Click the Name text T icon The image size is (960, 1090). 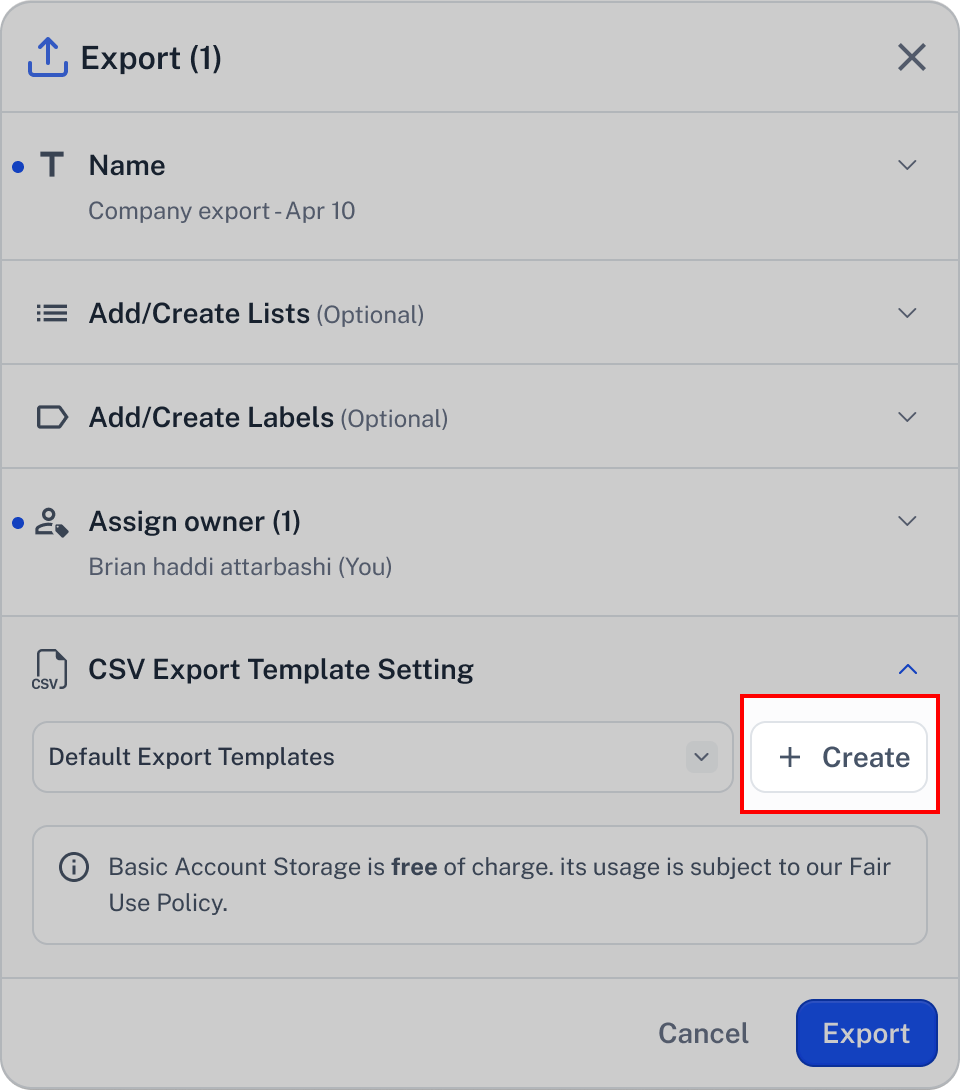pos(52,165)
